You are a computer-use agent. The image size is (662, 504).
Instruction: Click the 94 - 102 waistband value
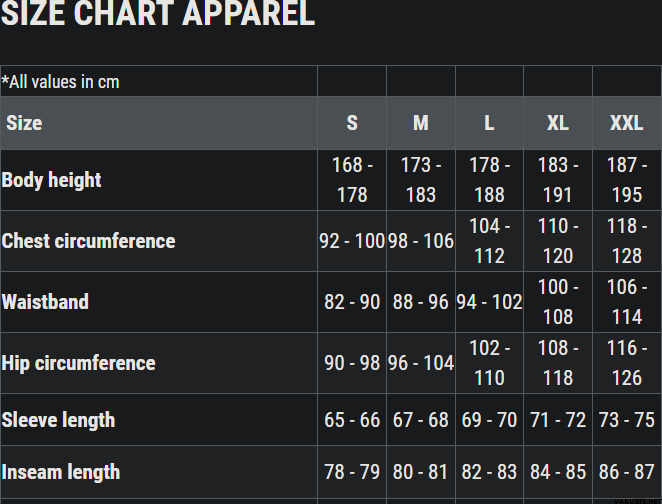[x=489, y=302]
